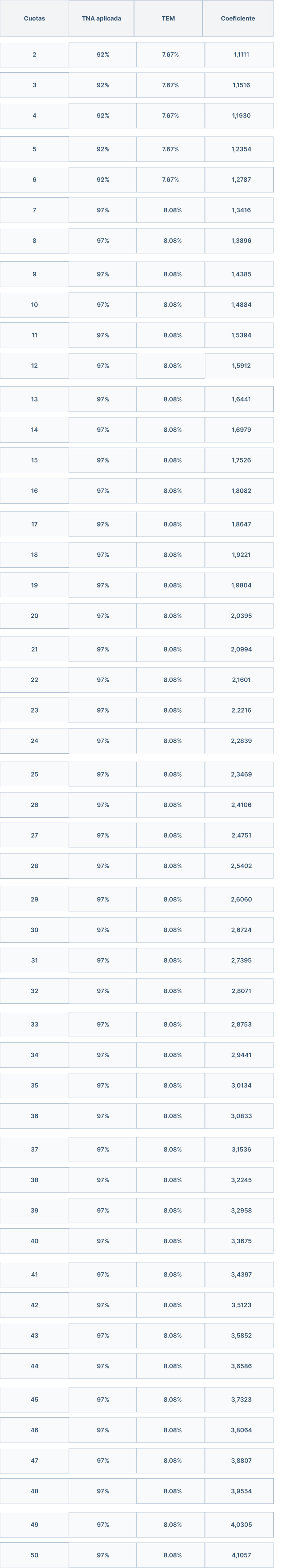Click the Cuotas cell showing 6
This screenshot has width=285, height=1568.
[34, 180]
